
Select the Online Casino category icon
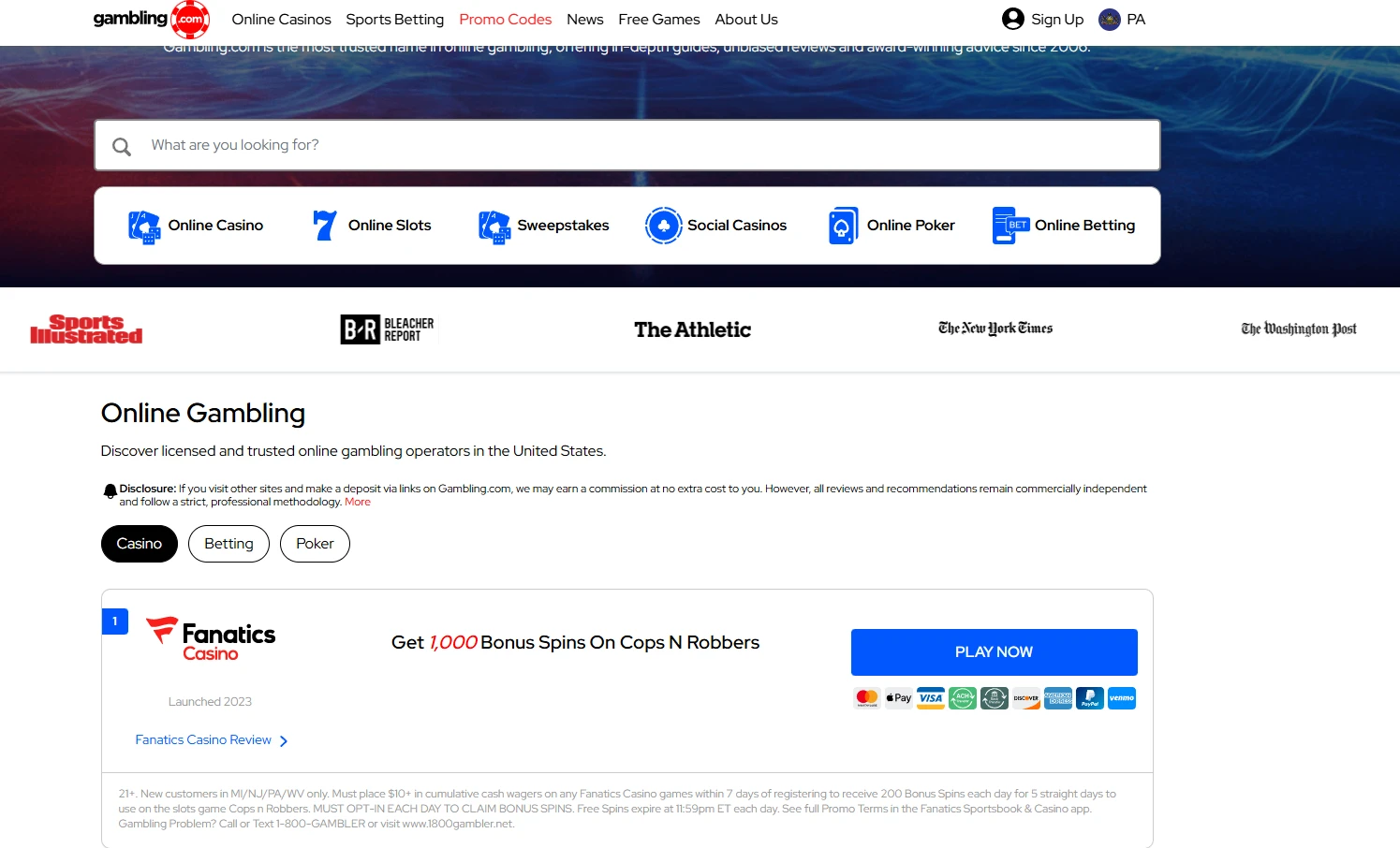143,225
